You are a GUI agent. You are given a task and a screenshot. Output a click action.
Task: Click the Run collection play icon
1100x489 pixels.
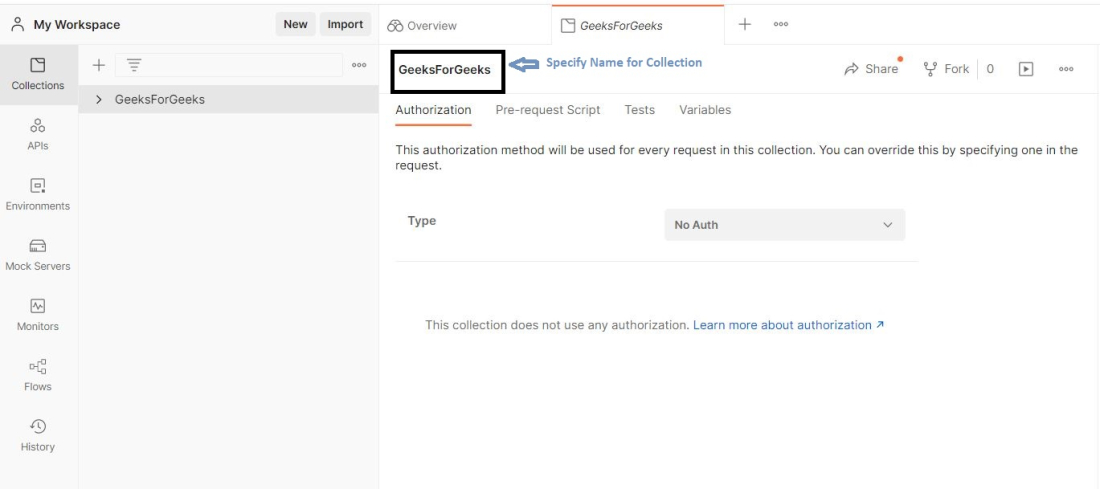[x=1026, y=69]
